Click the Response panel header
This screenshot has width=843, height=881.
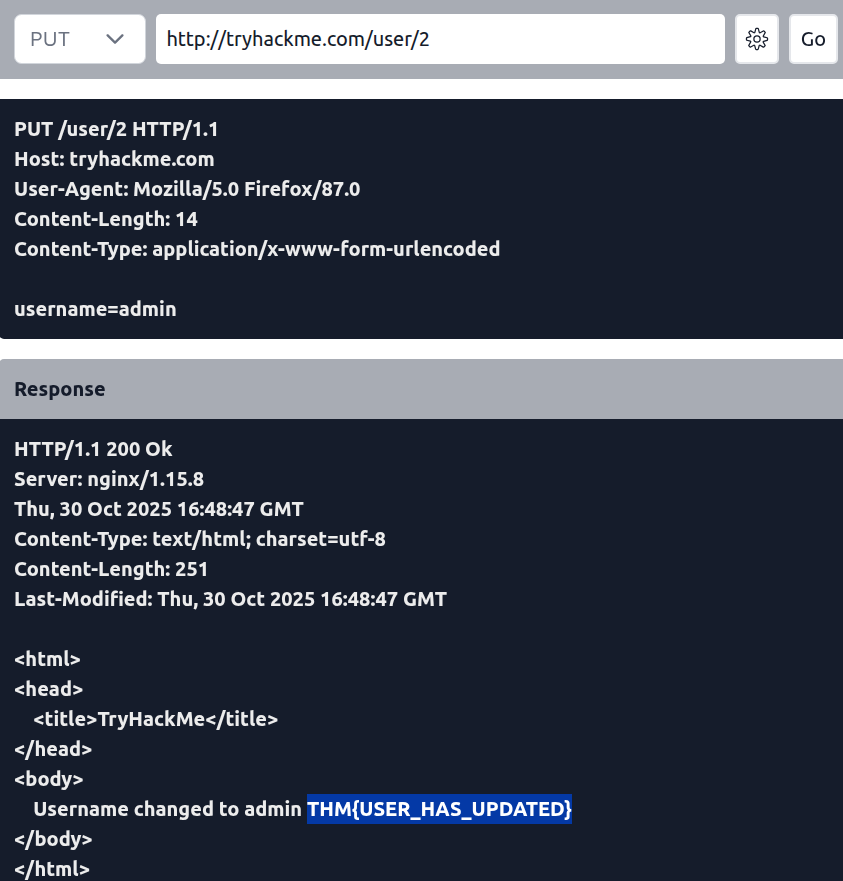pyautogui.click(x=421, y=389)
